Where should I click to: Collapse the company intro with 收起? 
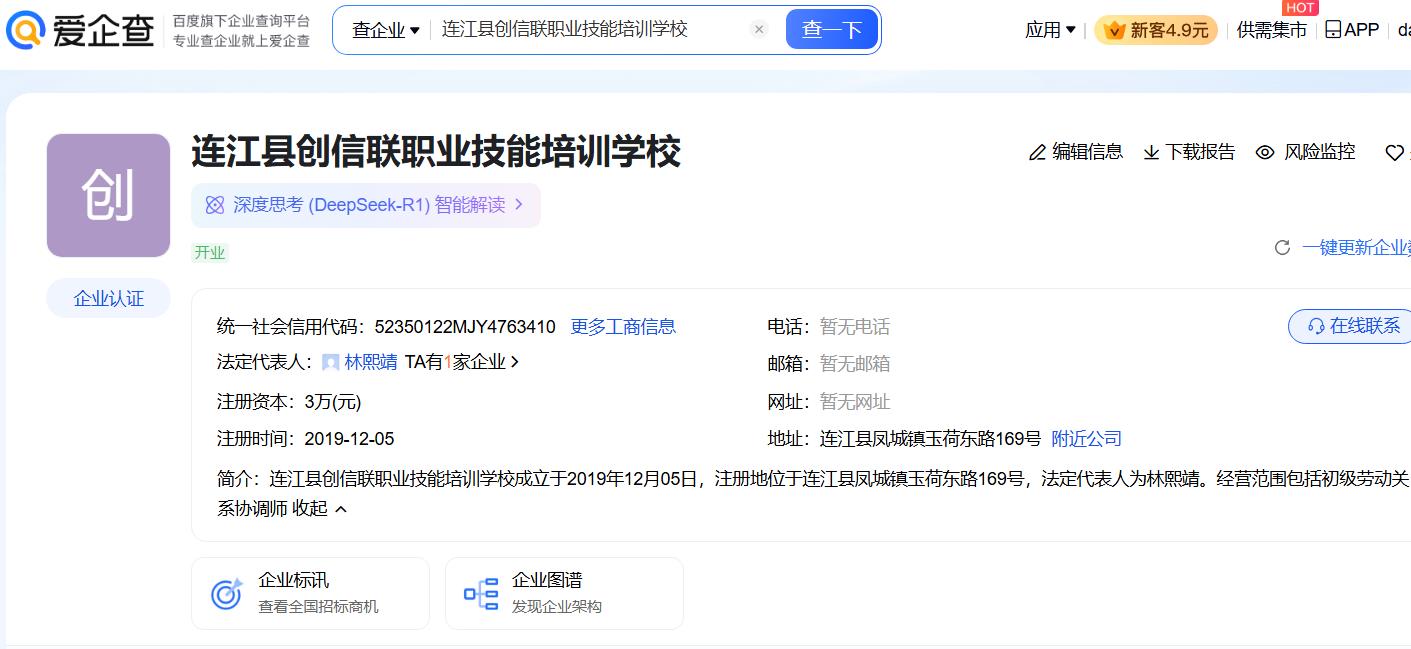point(320,509)
